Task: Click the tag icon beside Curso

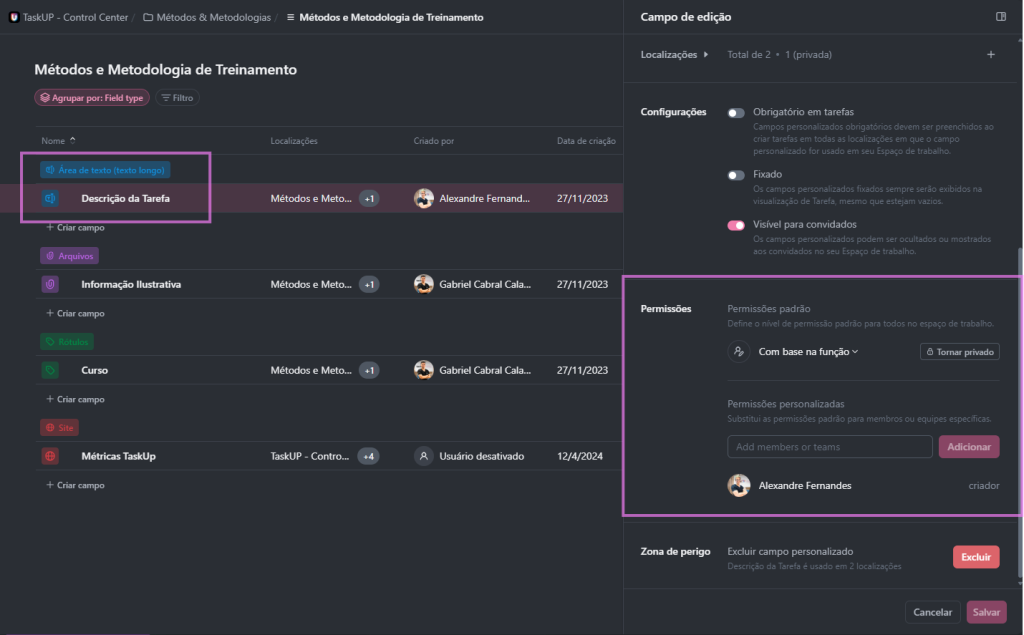Action: (x=49, y=371)
